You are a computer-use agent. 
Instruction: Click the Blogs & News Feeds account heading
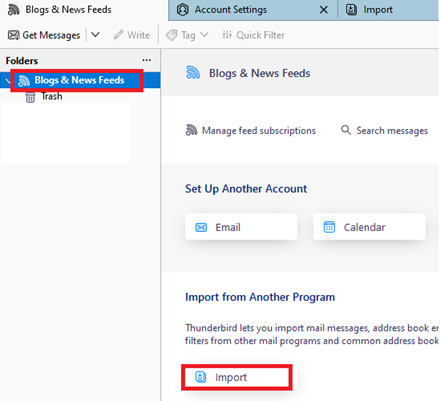click(x=260, y=73)
